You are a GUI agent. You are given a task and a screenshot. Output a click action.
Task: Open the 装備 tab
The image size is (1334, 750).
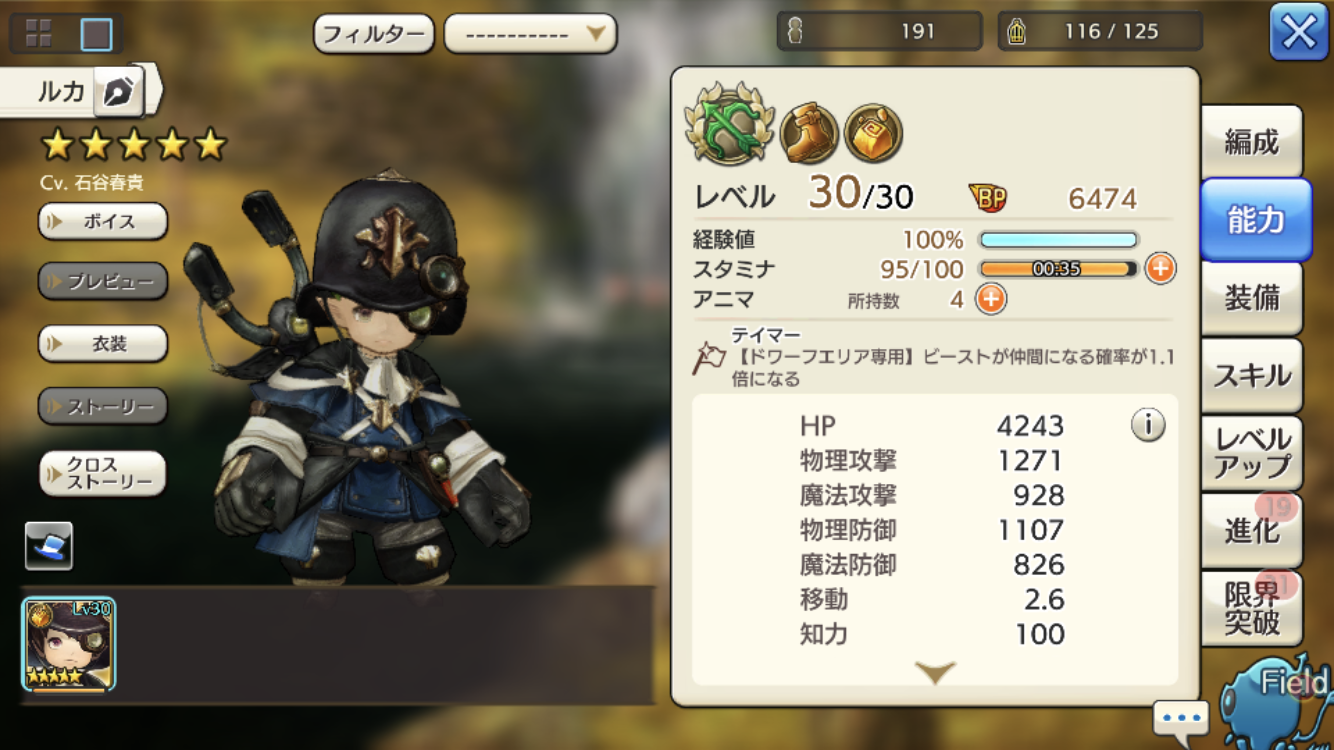pyautogui.click(x=1252, y=298)
